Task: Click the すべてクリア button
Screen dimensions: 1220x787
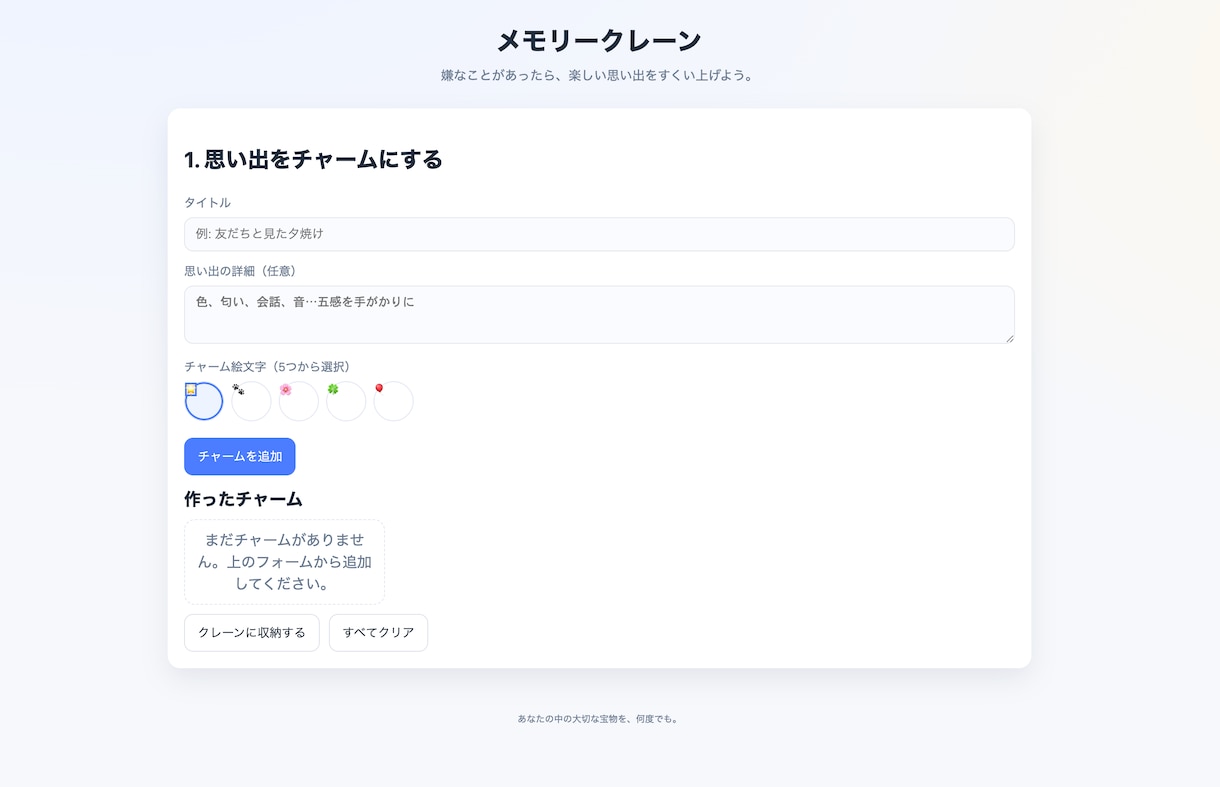Action: 378,633
